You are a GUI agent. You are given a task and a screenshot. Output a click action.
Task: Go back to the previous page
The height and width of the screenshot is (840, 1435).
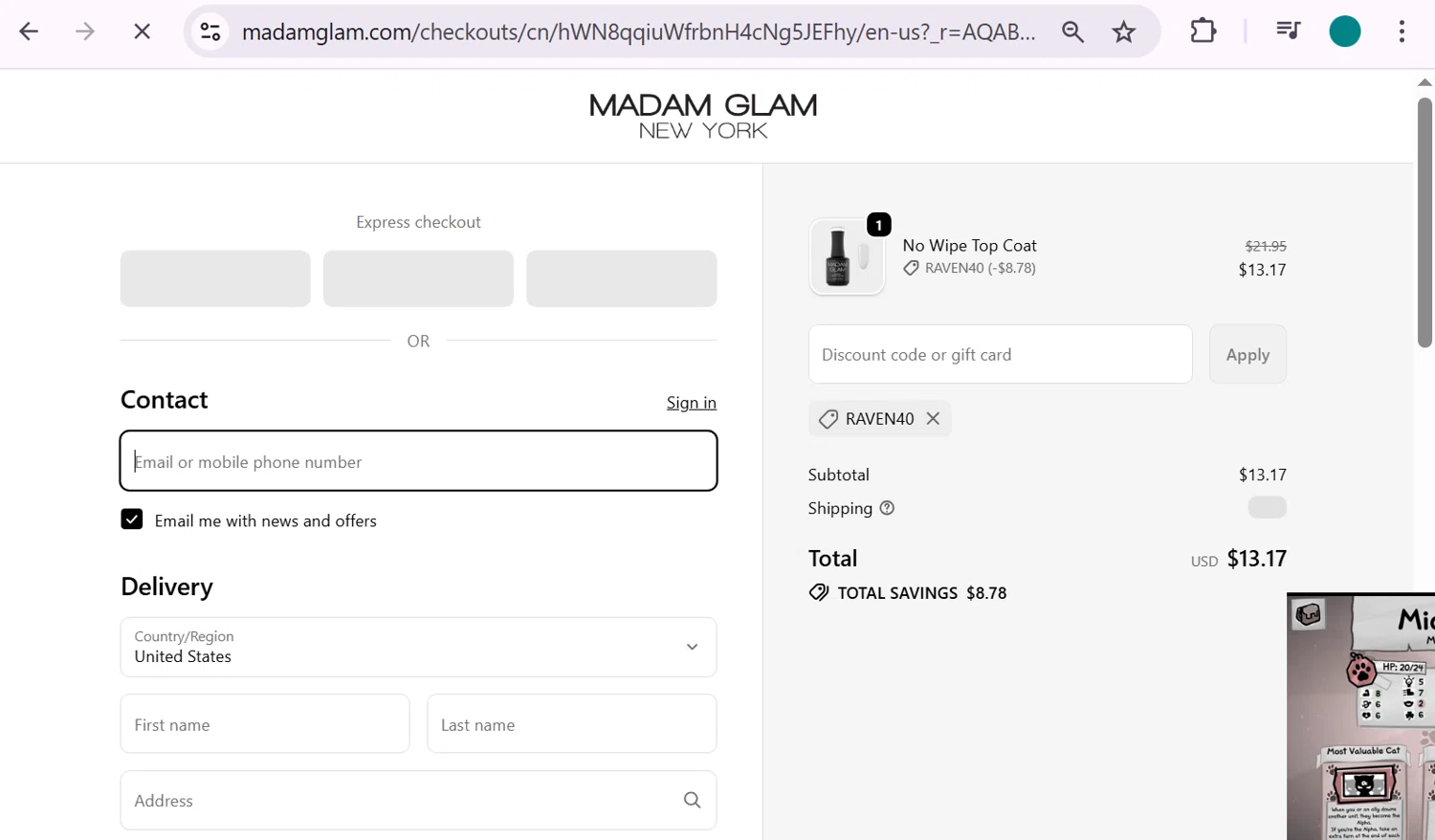29,32
